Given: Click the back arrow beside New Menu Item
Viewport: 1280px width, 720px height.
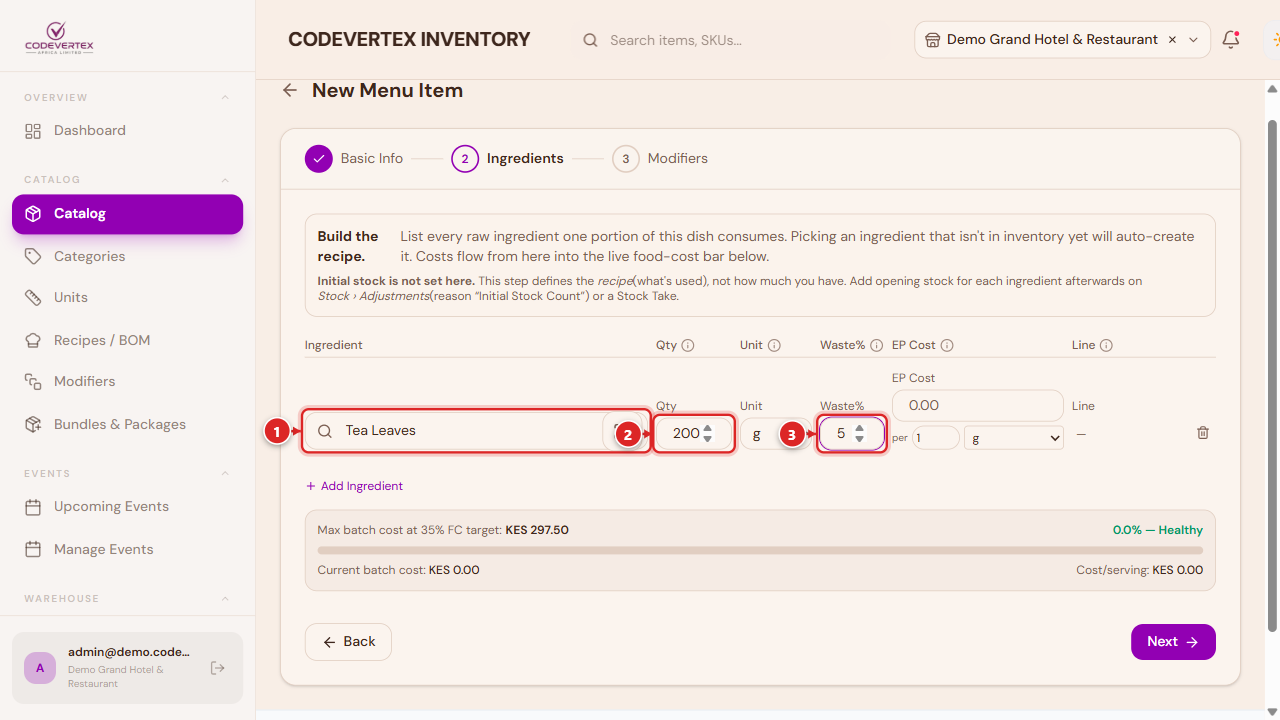Looking at the screenshot, I should click(x=290, y=90).
